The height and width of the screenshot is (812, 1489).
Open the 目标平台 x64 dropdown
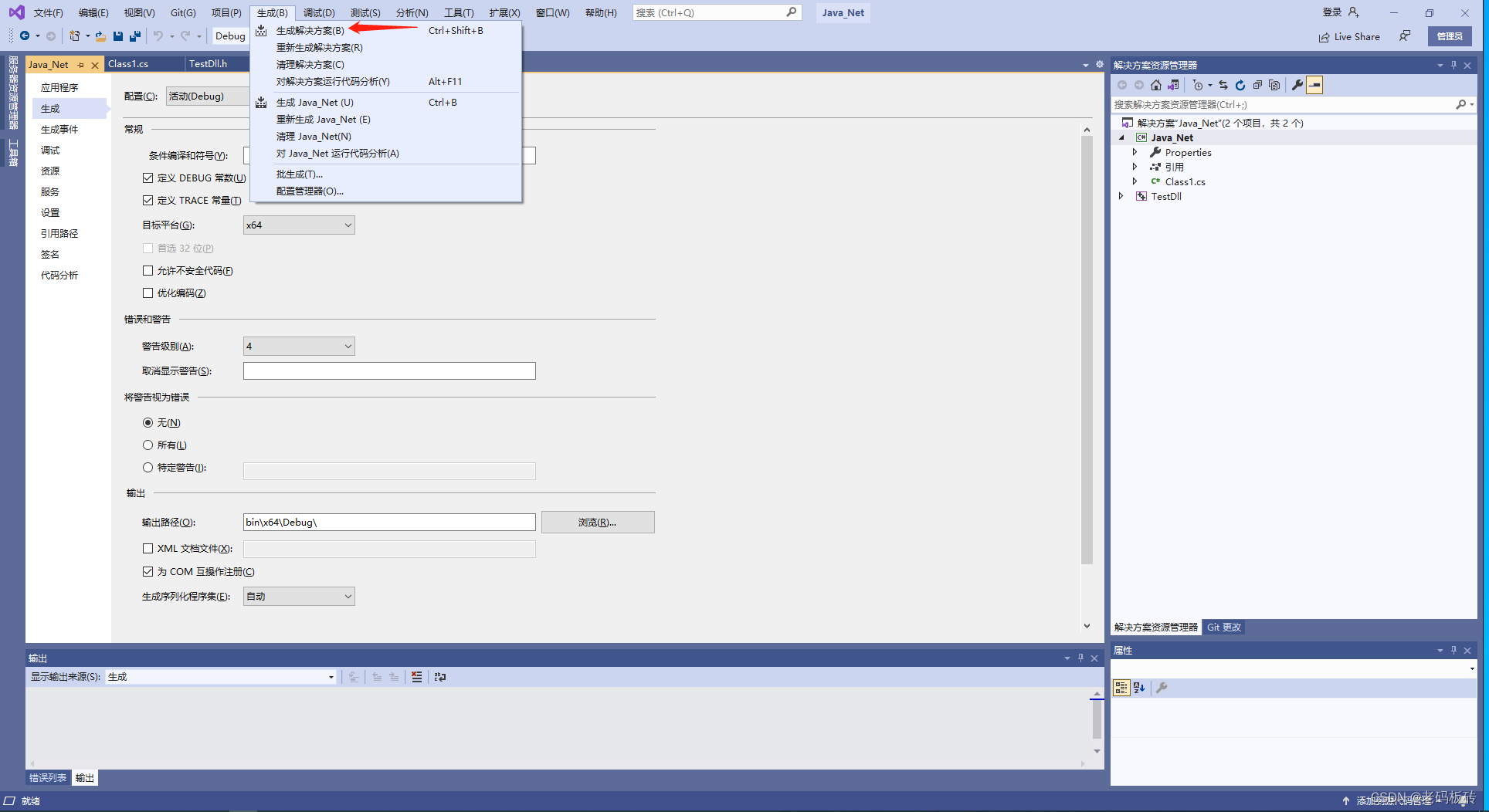pyautogui.click(x=299, y=225)
